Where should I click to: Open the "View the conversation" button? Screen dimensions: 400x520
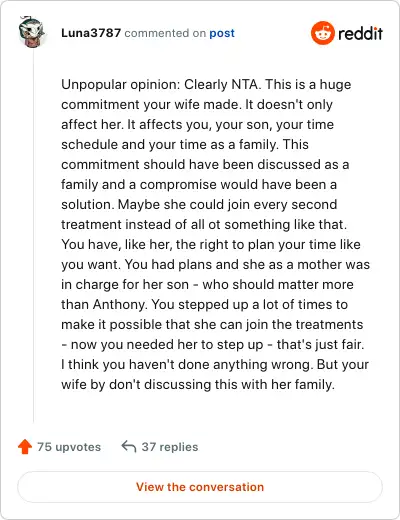click(x=200, y=487)
